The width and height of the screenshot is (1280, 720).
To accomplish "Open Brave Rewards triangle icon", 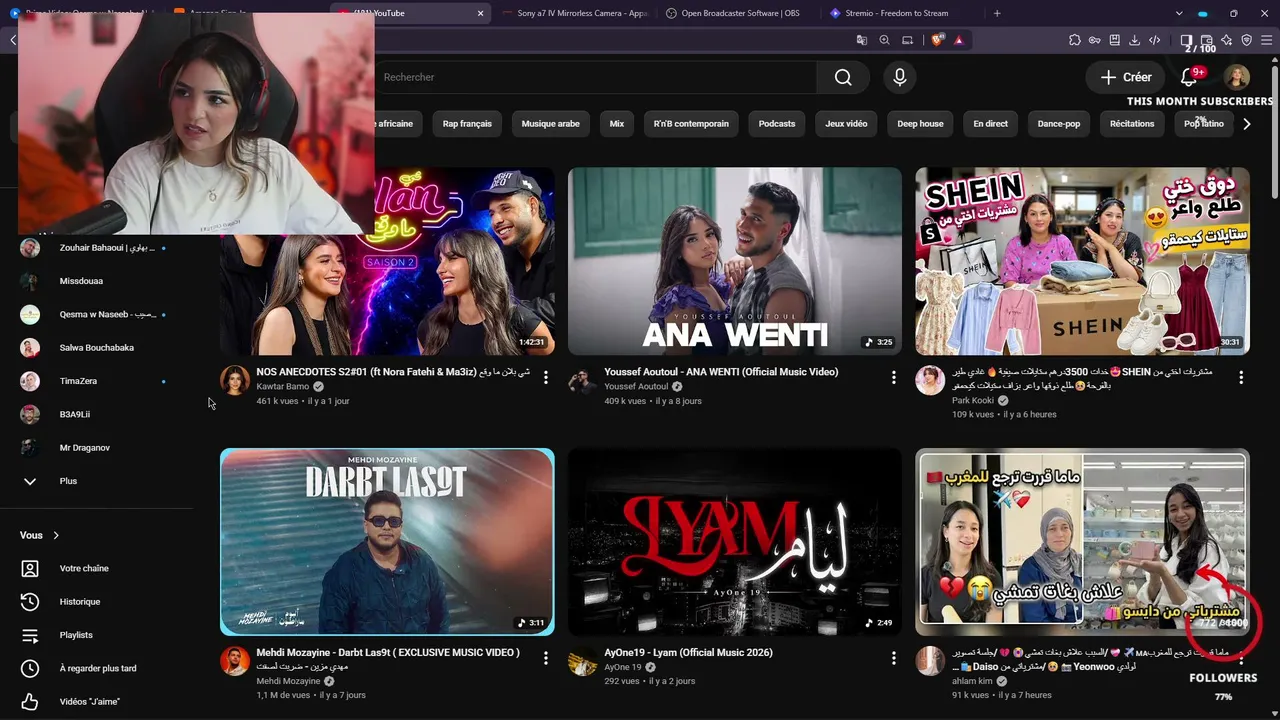I will [958, 40].
